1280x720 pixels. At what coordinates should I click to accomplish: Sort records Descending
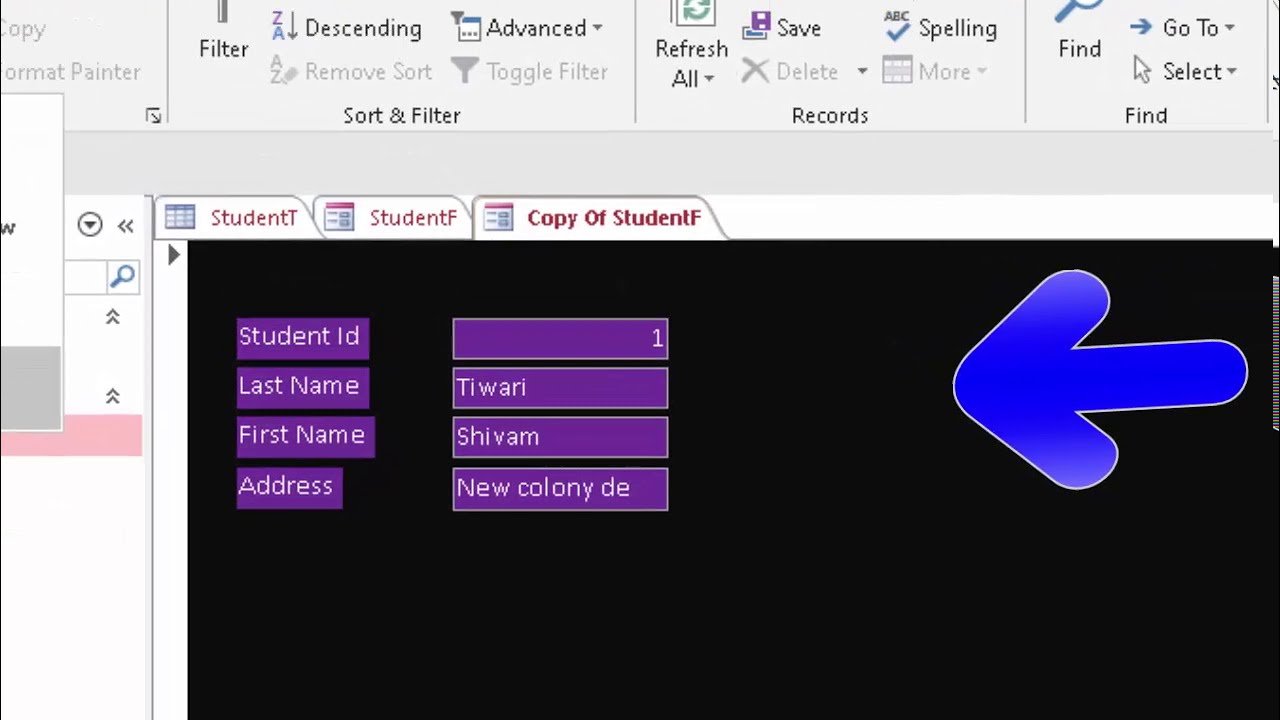tap(347, 28)
